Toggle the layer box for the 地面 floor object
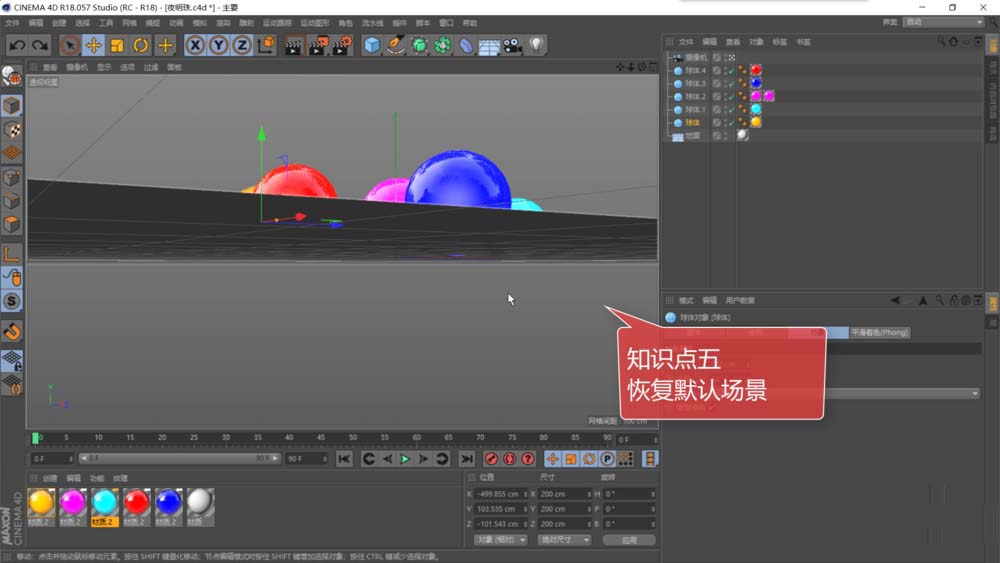 pos(717,136)
